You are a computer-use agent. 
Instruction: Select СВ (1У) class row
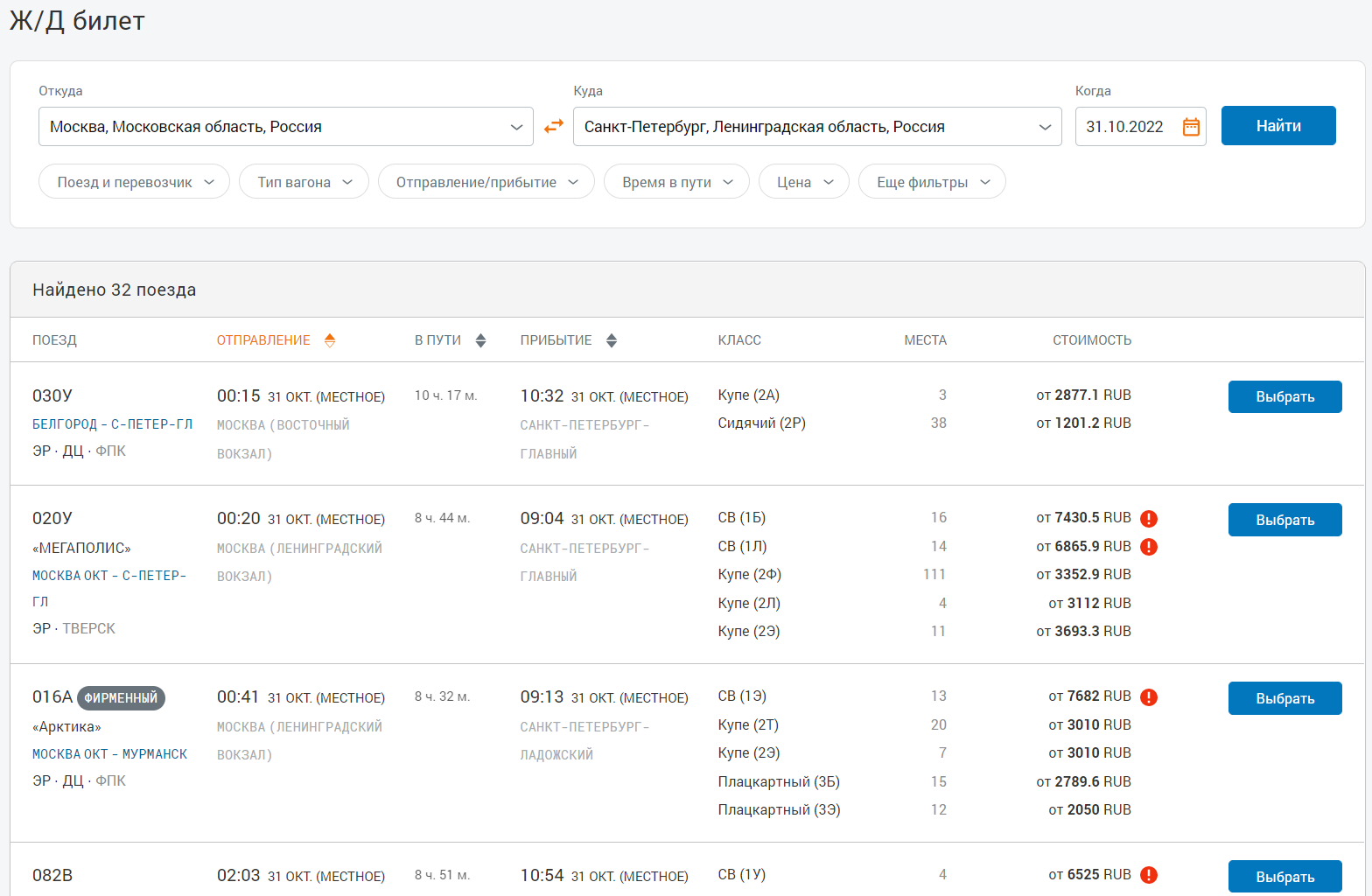coord(742,874)
